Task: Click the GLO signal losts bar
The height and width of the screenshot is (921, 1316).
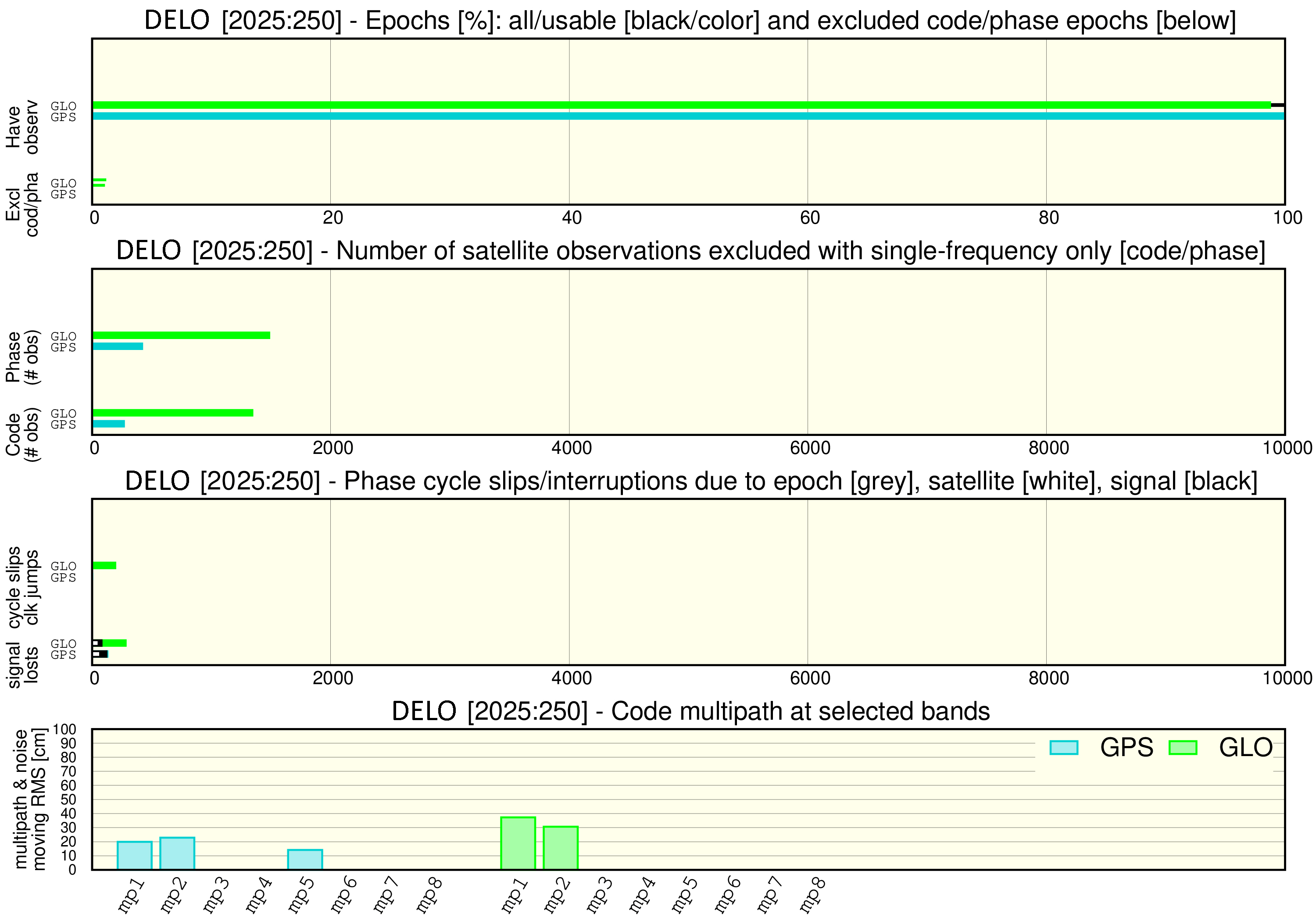Action: point(110,643)
